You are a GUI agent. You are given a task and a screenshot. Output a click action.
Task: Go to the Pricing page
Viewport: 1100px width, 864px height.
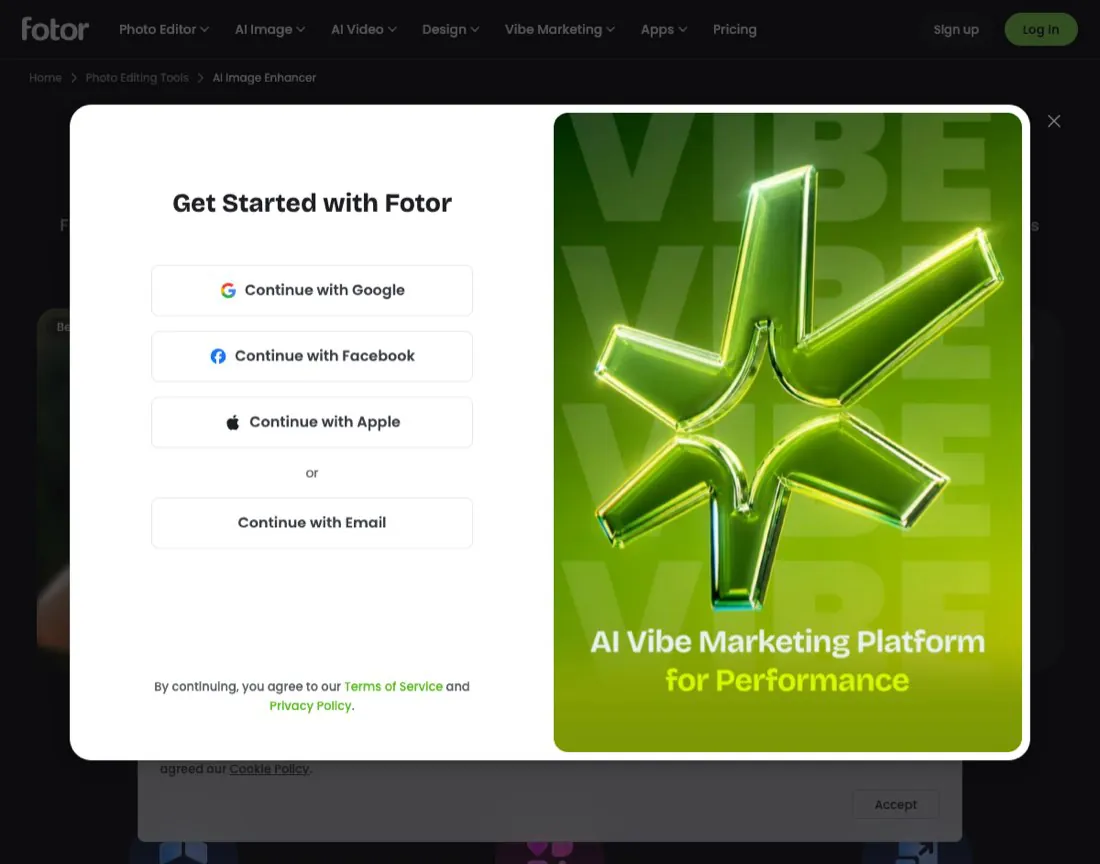[735, 29]
